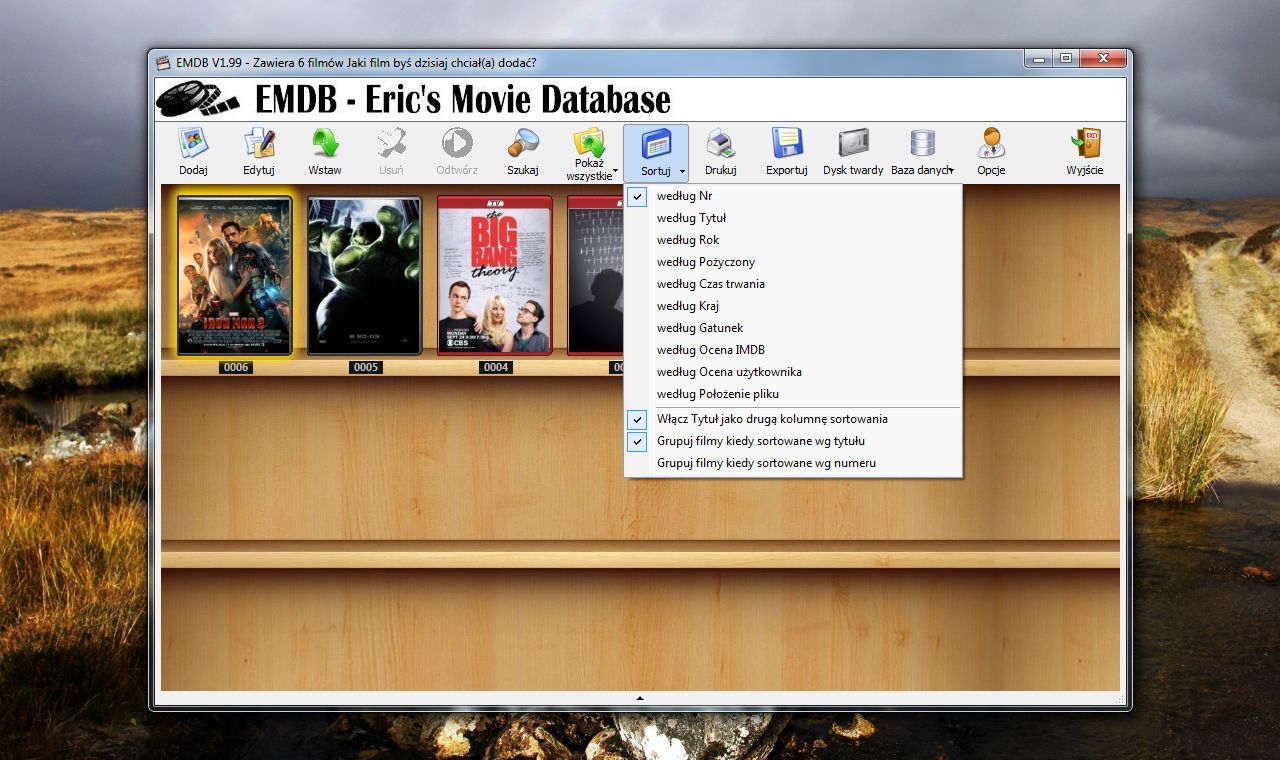Sort movies według Tytuł
This screenshot has width=1280, height=760.
point(793,218)
